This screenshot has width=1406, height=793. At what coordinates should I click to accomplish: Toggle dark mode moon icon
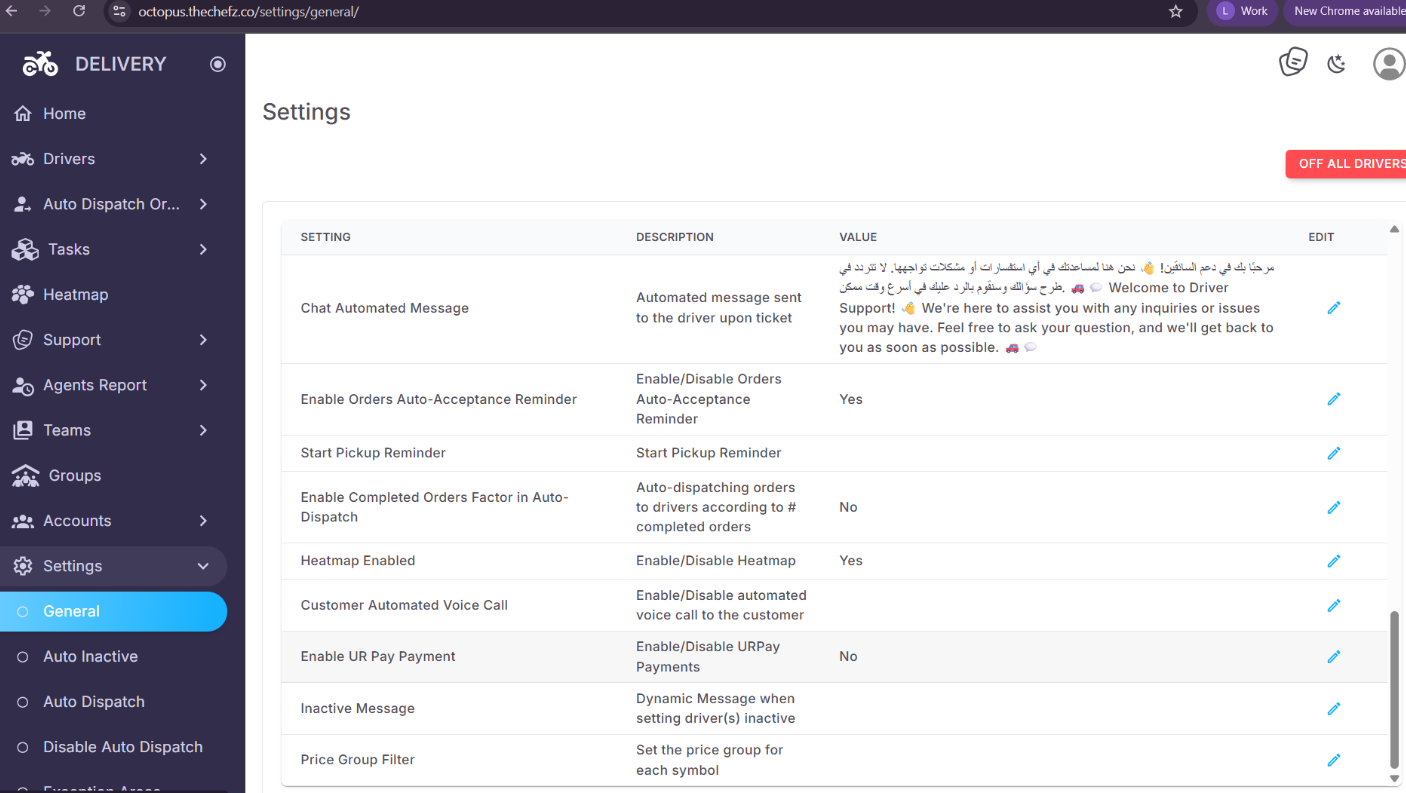click(1336, 64)
